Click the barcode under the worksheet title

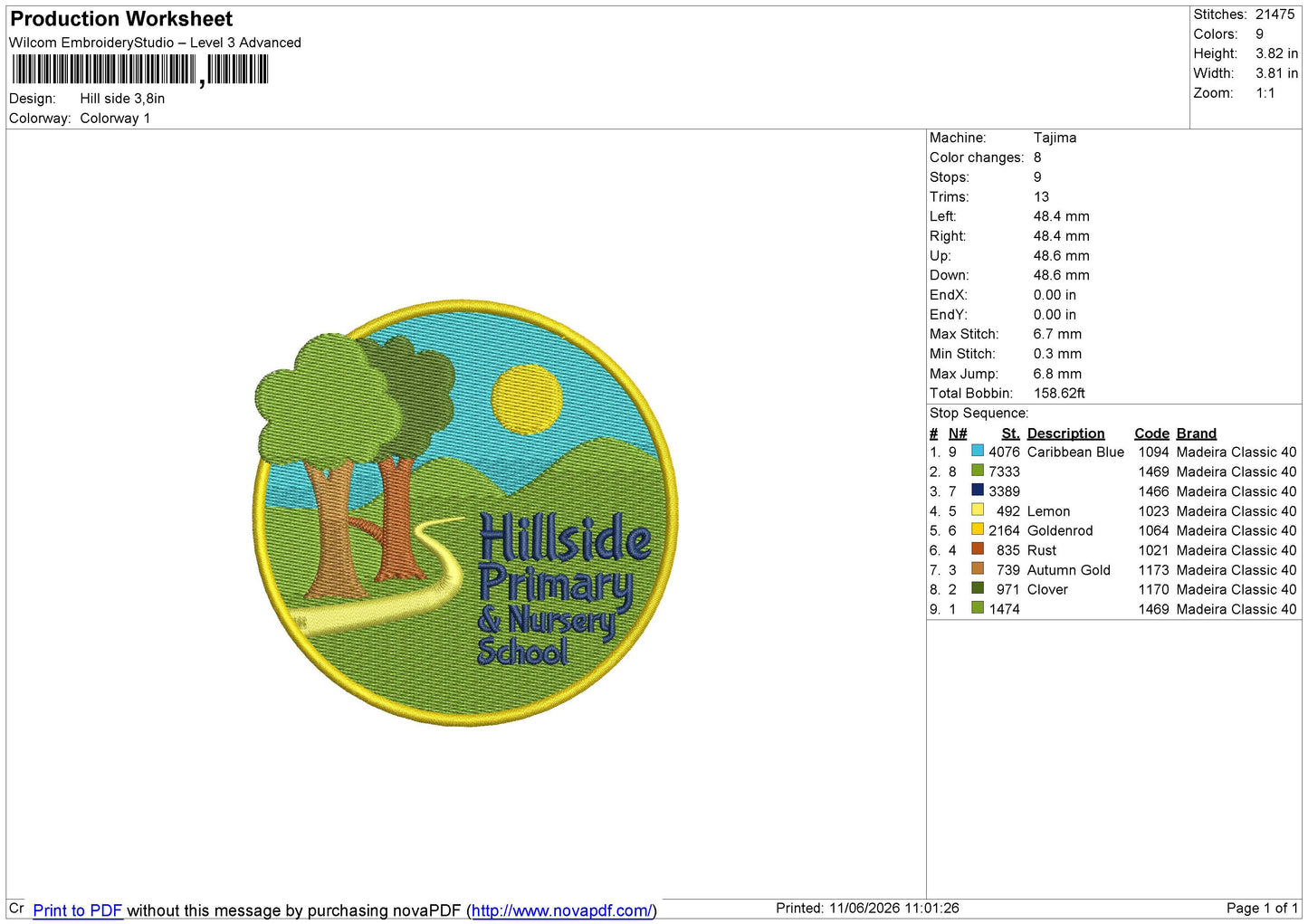pos(140,70)
